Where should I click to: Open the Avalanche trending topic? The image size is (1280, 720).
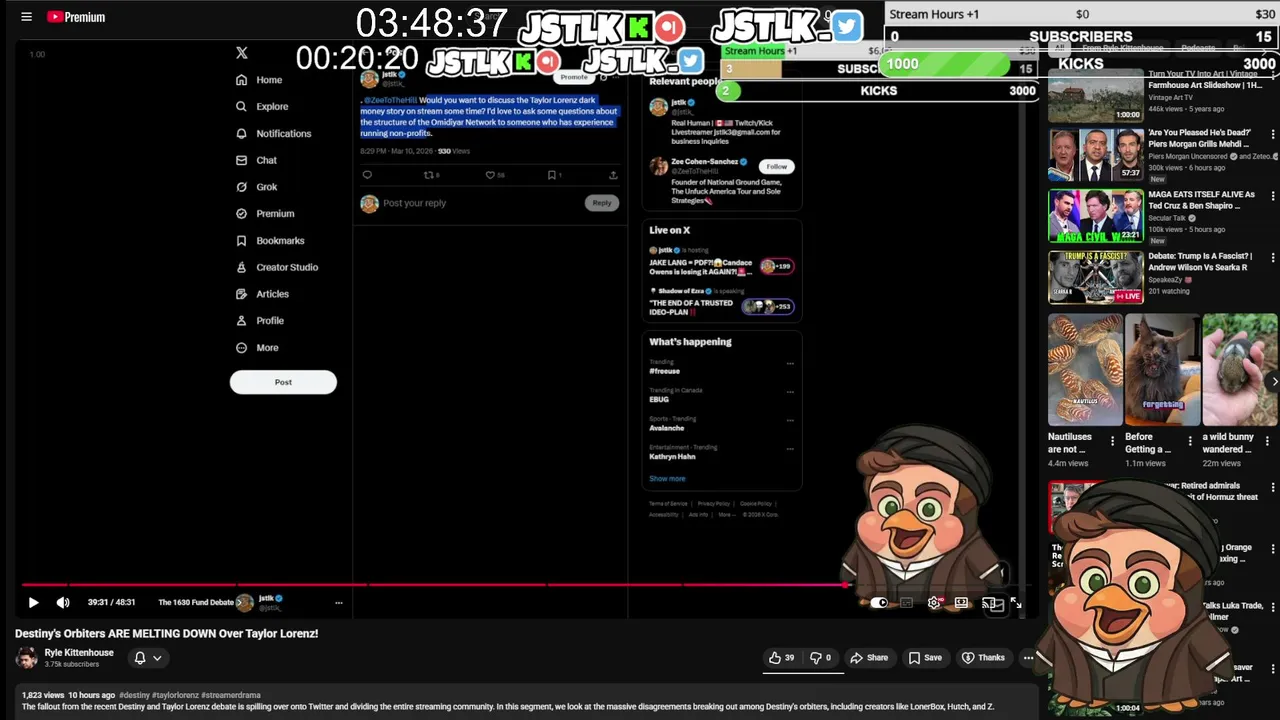pos(666,428)
